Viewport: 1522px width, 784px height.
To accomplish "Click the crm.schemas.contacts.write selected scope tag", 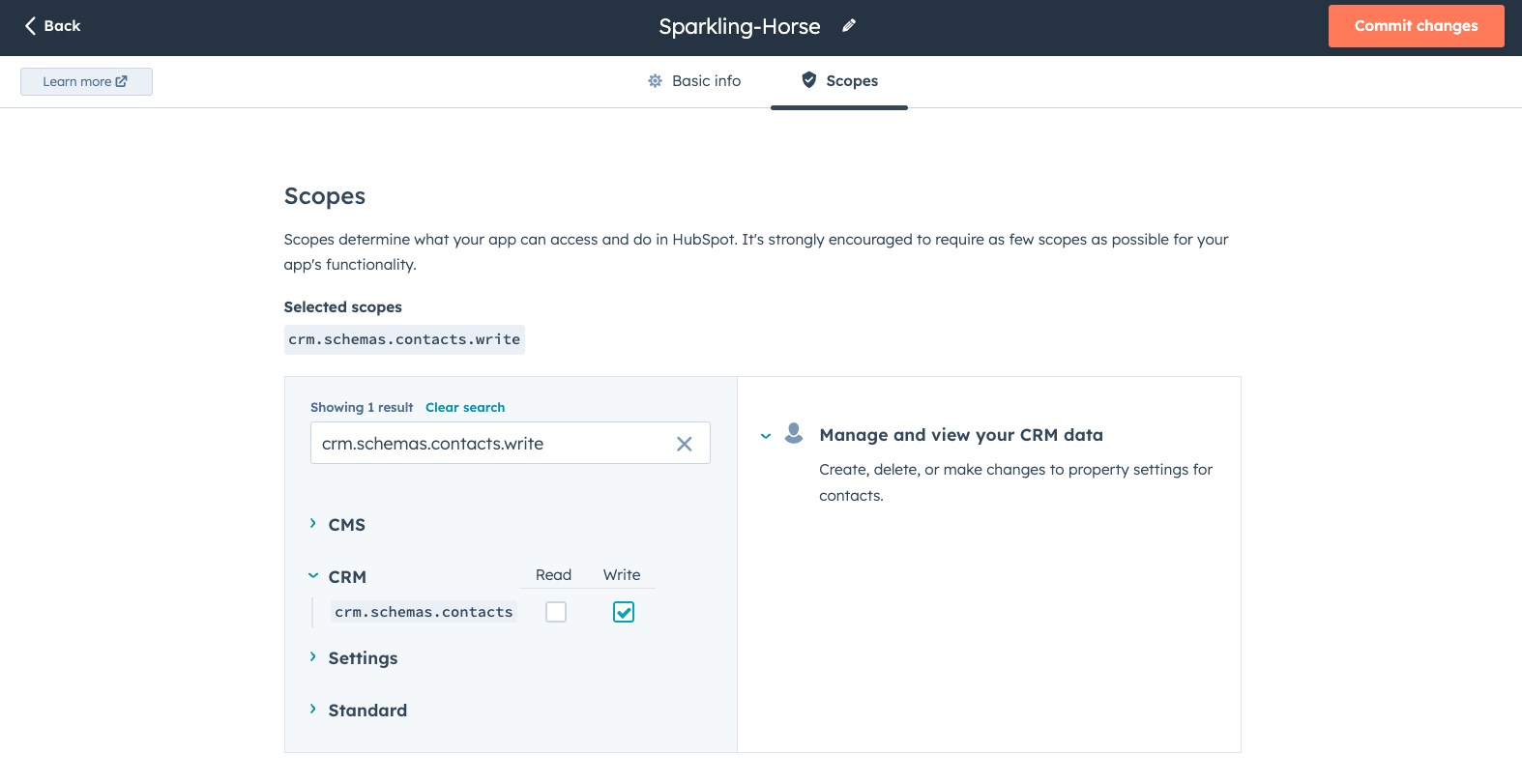I will pos(404,339).
